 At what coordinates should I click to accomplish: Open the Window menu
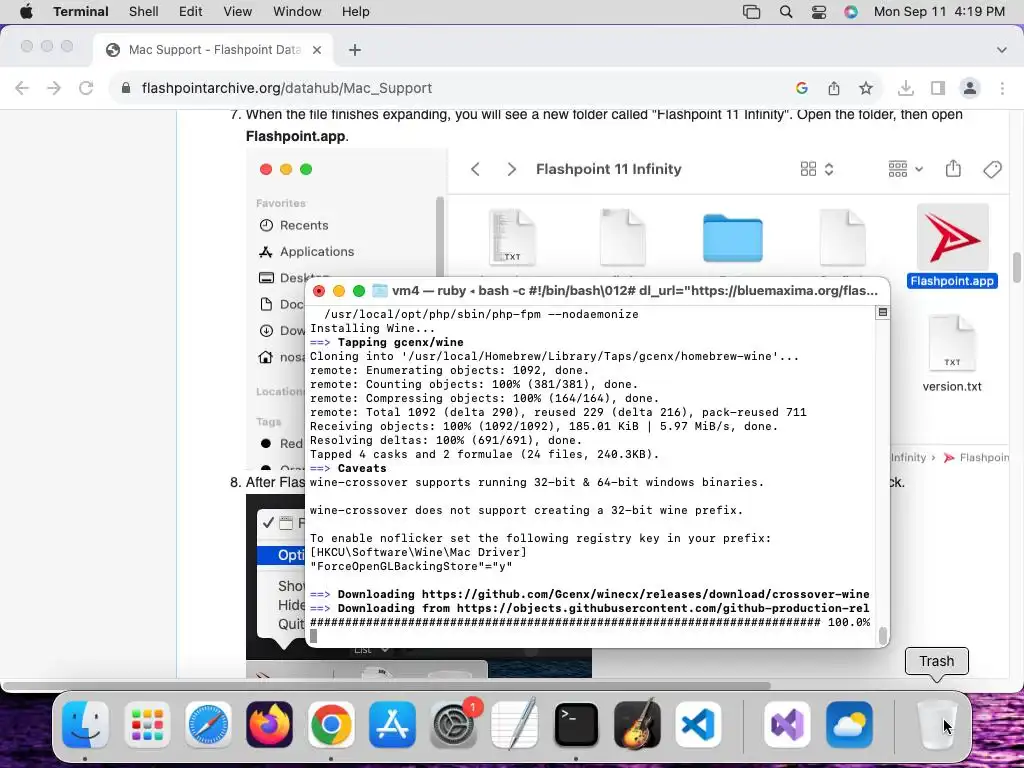coord(297,12)
